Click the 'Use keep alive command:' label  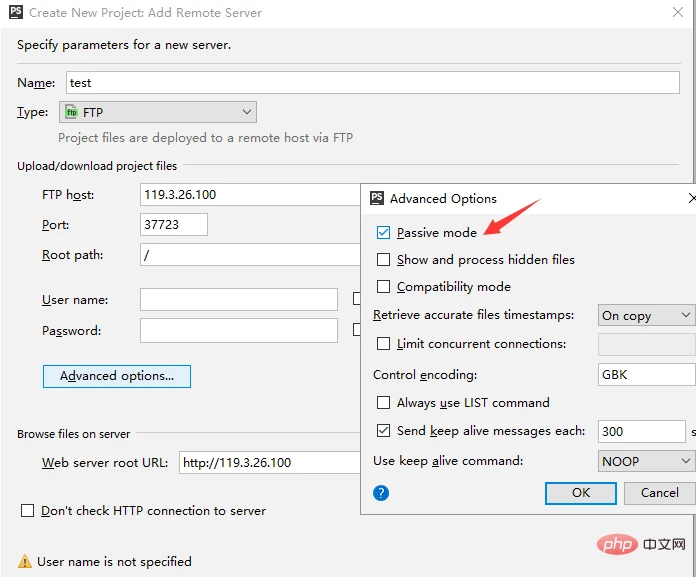pos(448,461)
